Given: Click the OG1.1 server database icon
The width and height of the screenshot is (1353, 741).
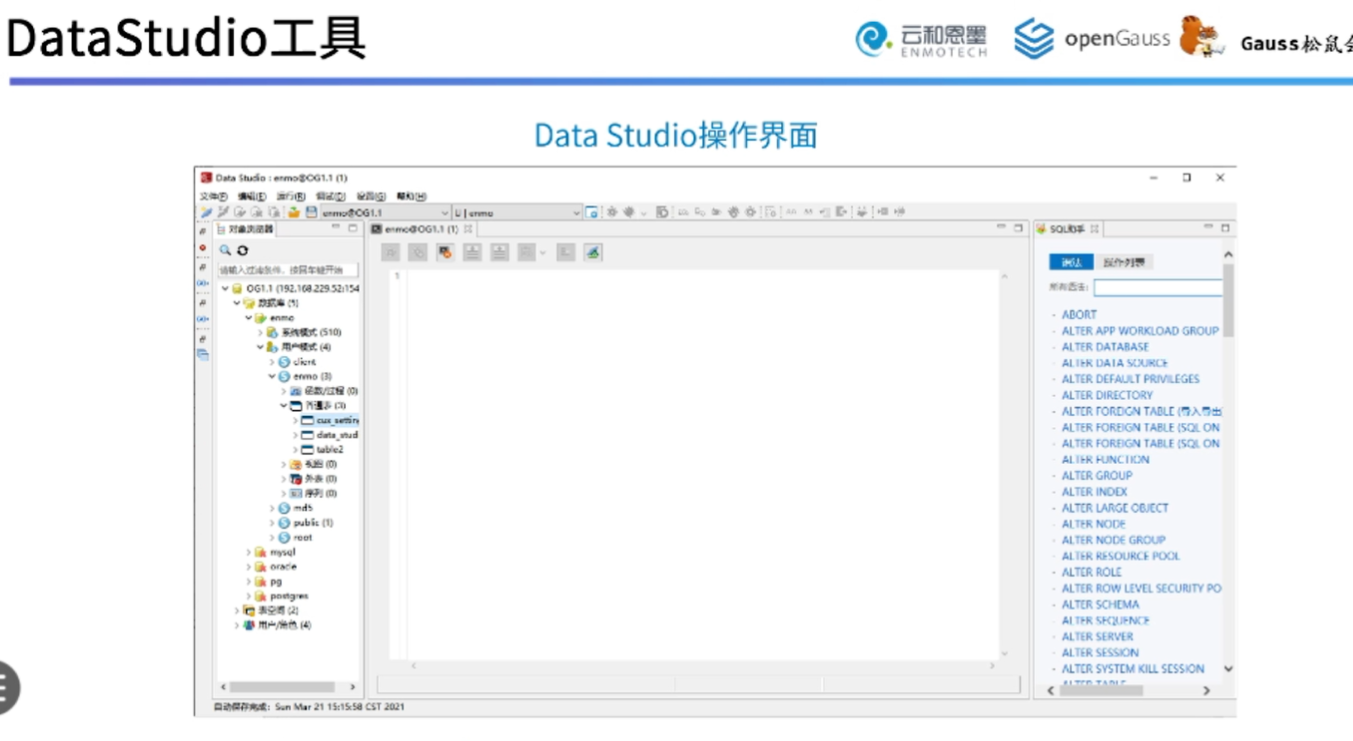Looking at the screenshot, I should point(237,288).
